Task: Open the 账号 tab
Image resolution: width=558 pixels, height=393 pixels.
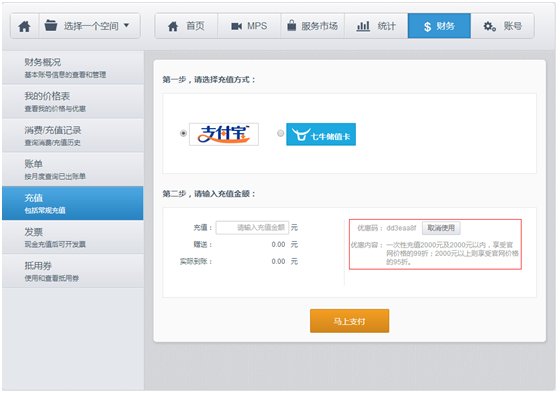Action: click(x=502, y=26)
